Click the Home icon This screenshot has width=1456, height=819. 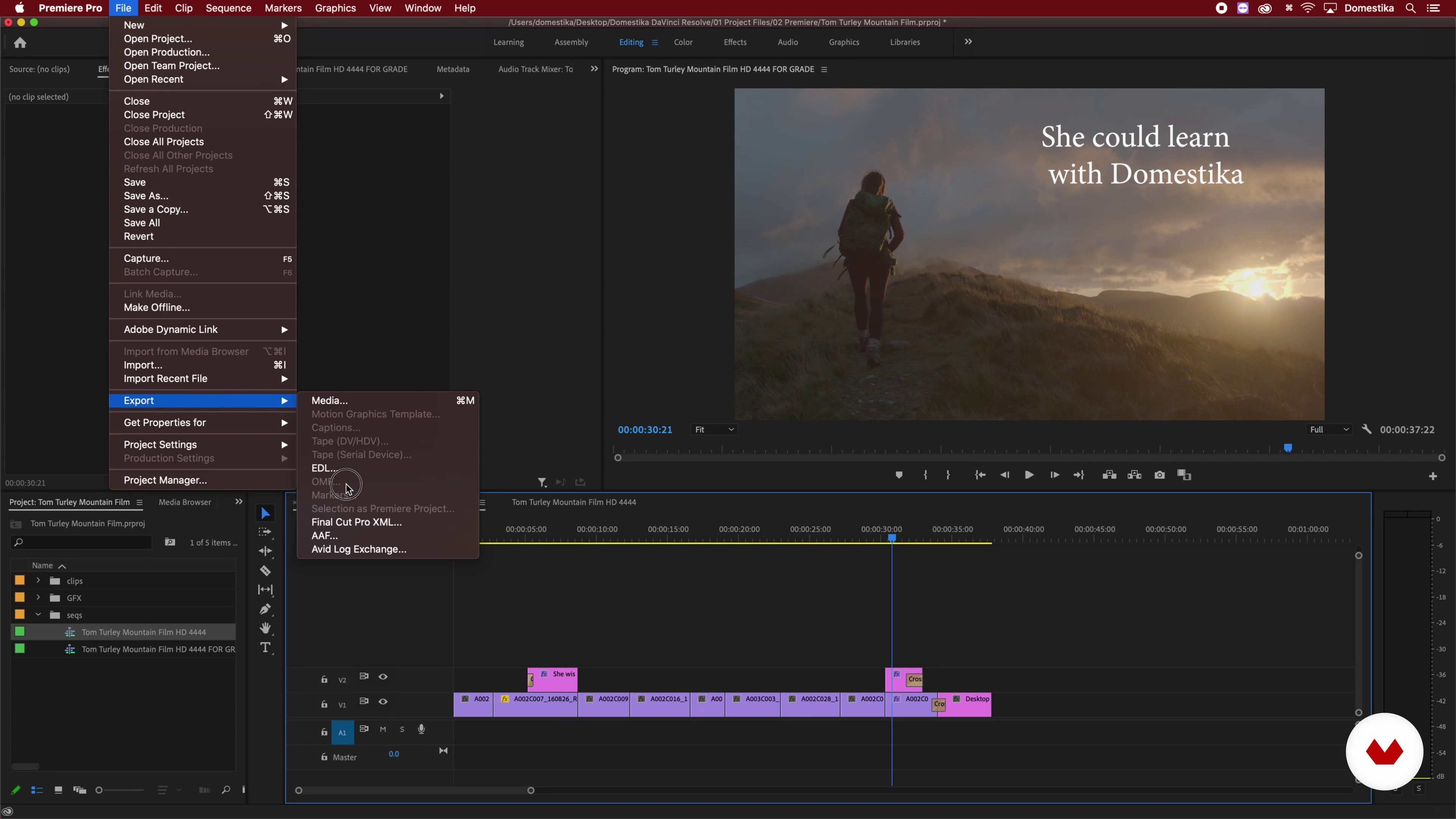(20, 43)
